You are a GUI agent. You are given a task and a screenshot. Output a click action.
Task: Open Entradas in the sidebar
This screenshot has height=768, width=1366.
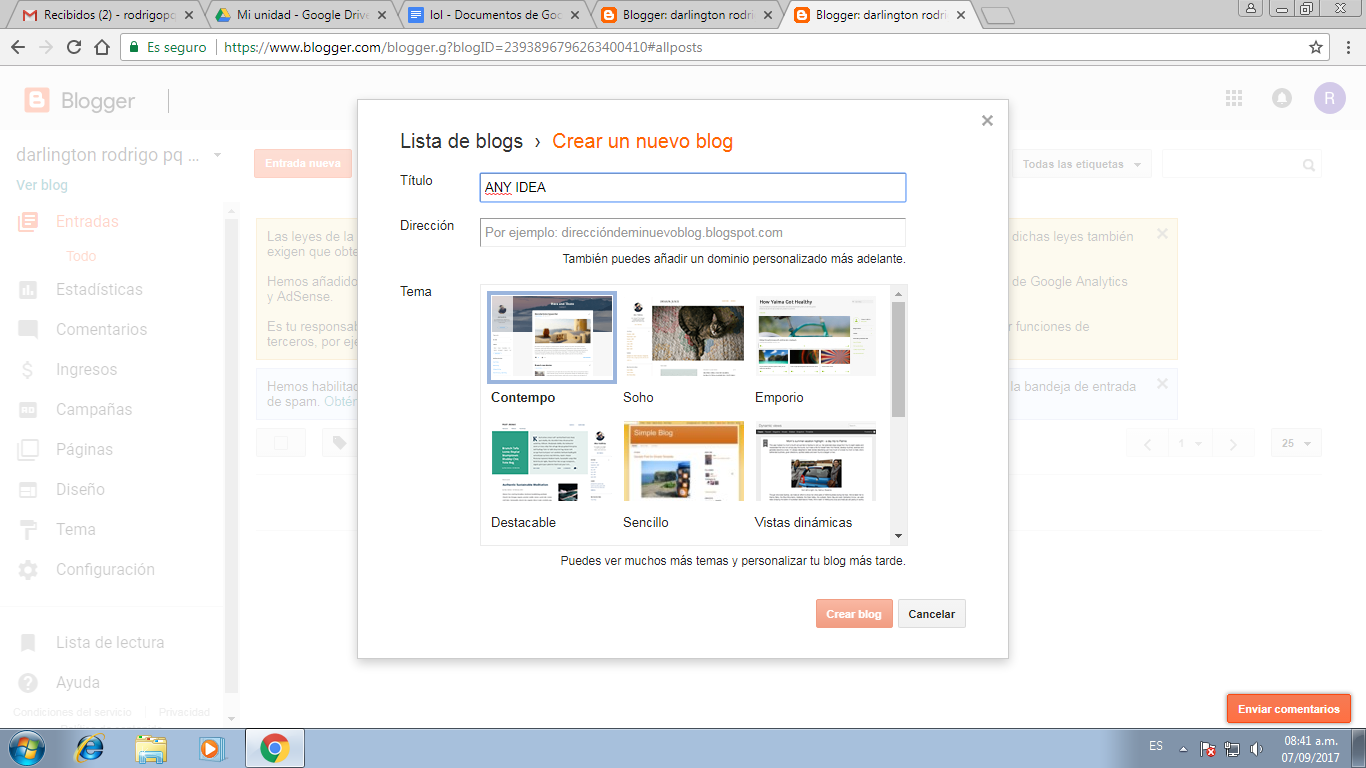(x=87, y=221)
